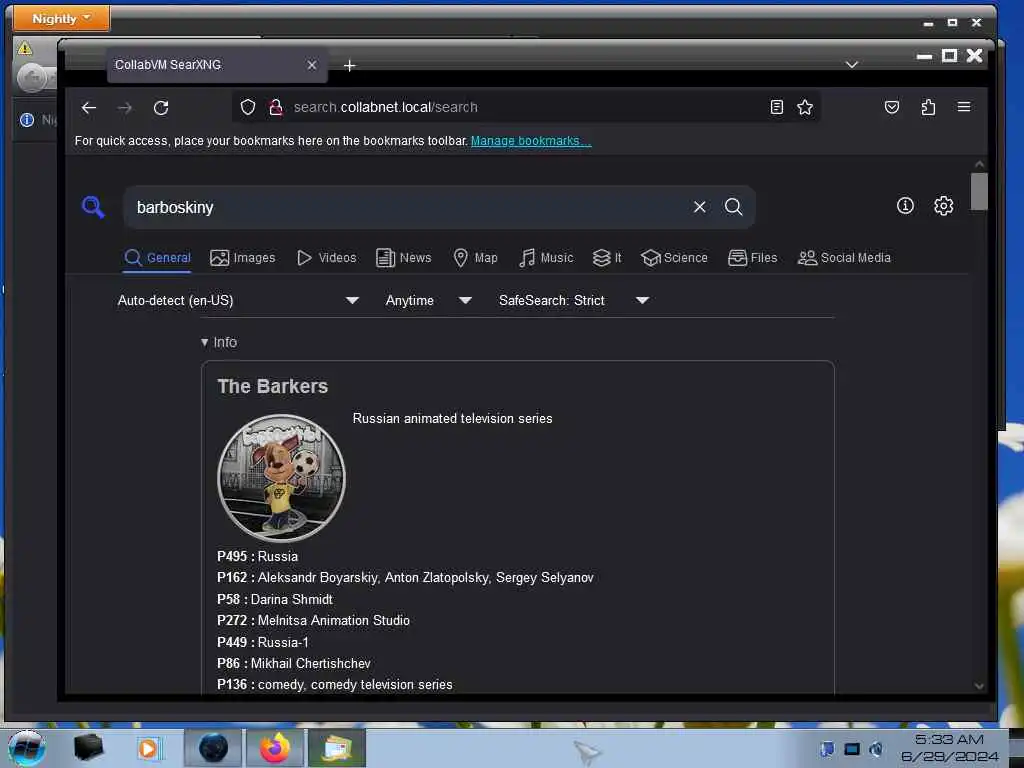
Task: Open the file explorer taskbar icon
Action: click(x=337, y=748)
